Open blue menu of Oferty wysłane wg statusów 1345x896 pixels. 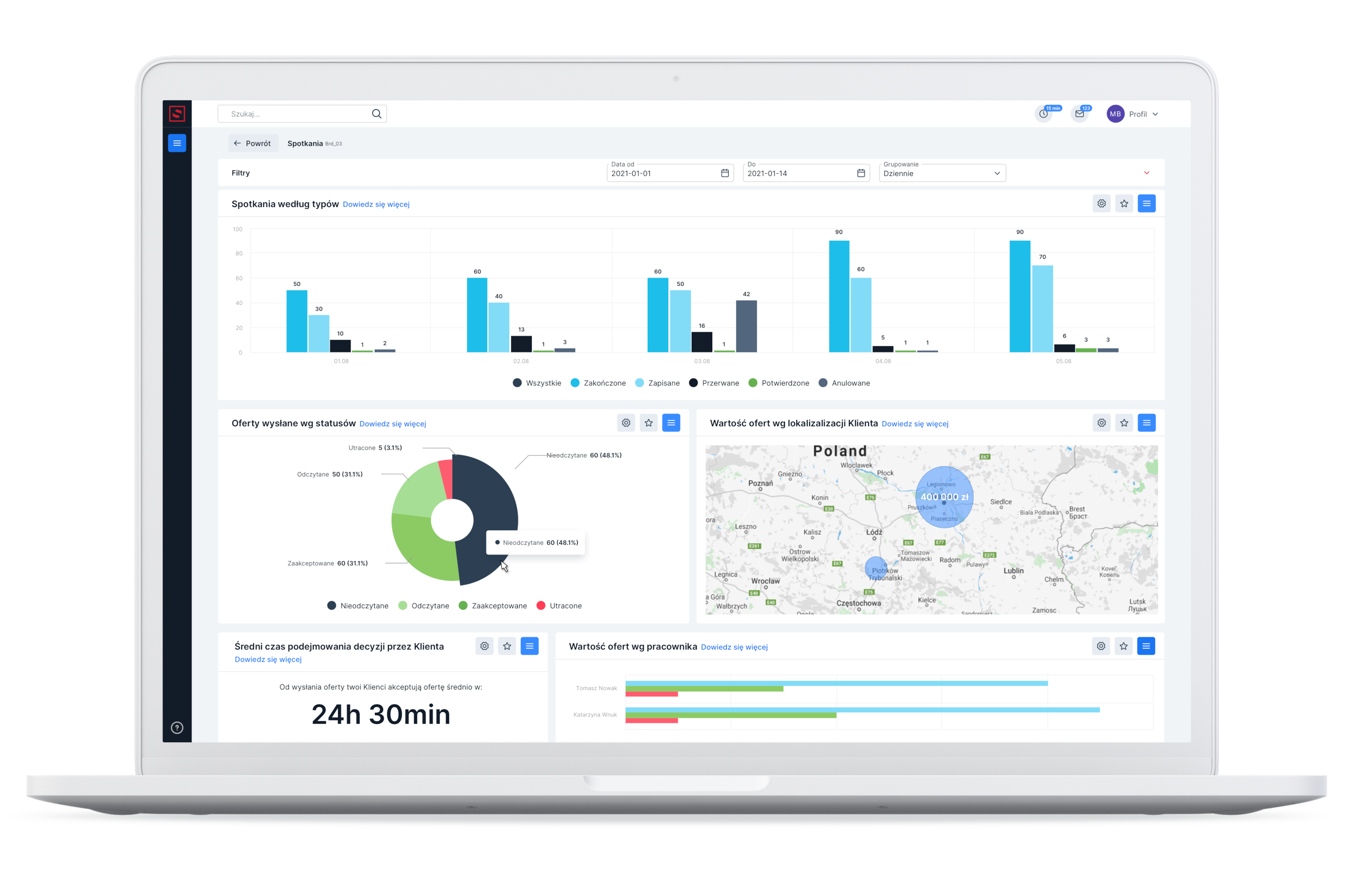pos(671,423)
